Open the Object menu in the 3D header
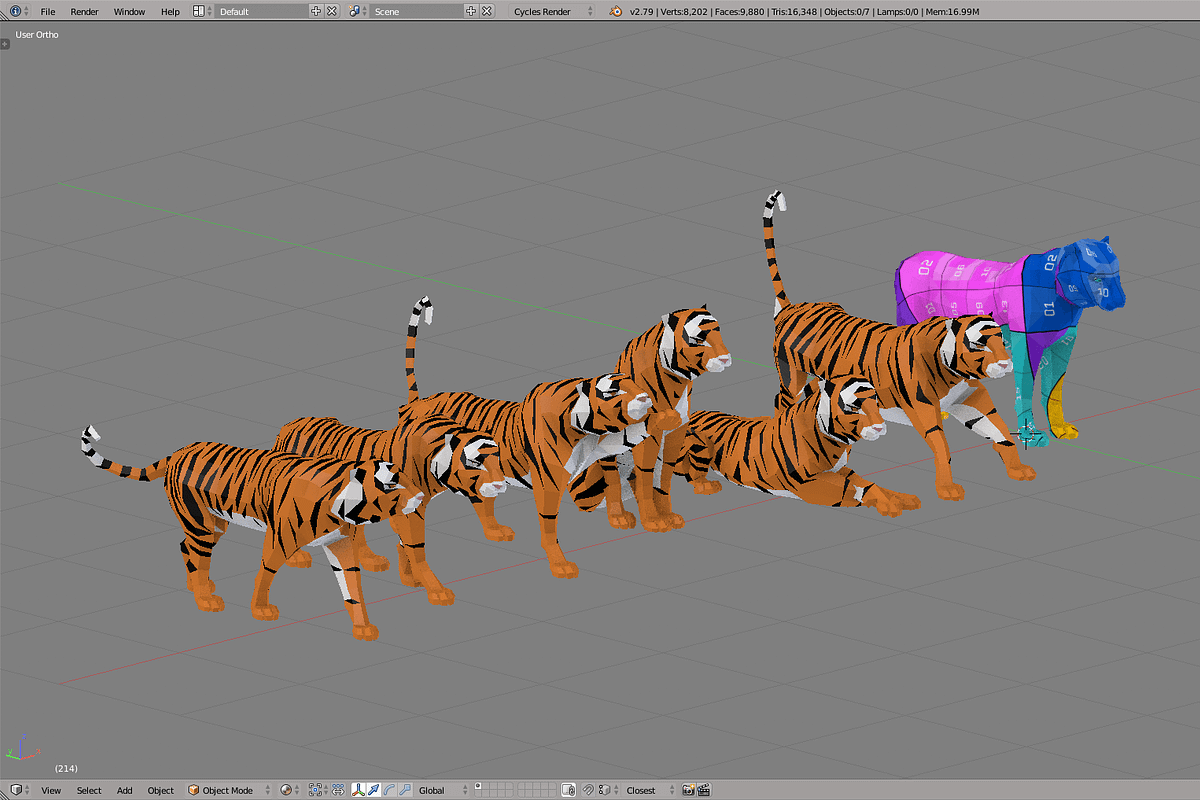 (x=161, y=790)
